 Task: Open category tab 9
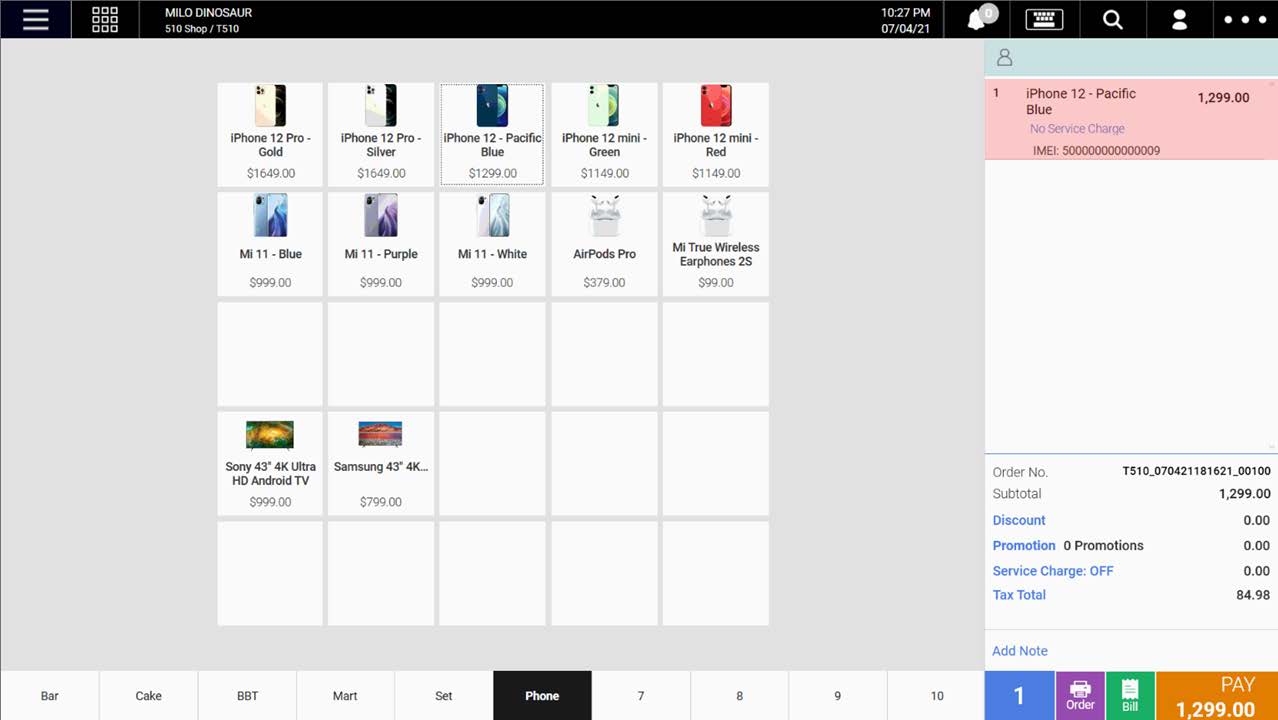pyautogui.click(x=838, y=695)
